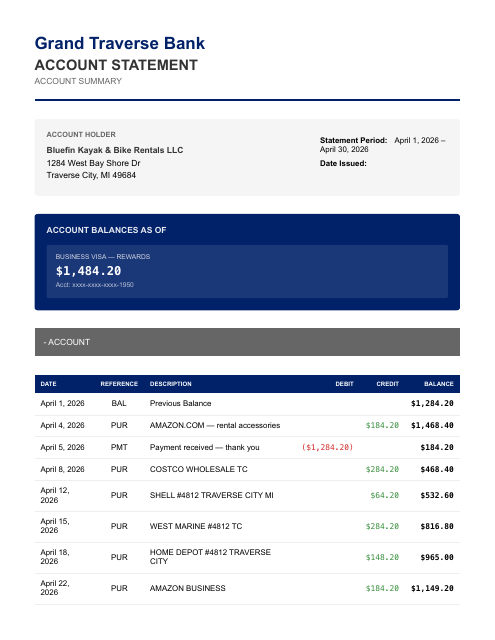Click the REFERENCE column header
This screenshot has width=495, height=640.
[x=119, y=384]
